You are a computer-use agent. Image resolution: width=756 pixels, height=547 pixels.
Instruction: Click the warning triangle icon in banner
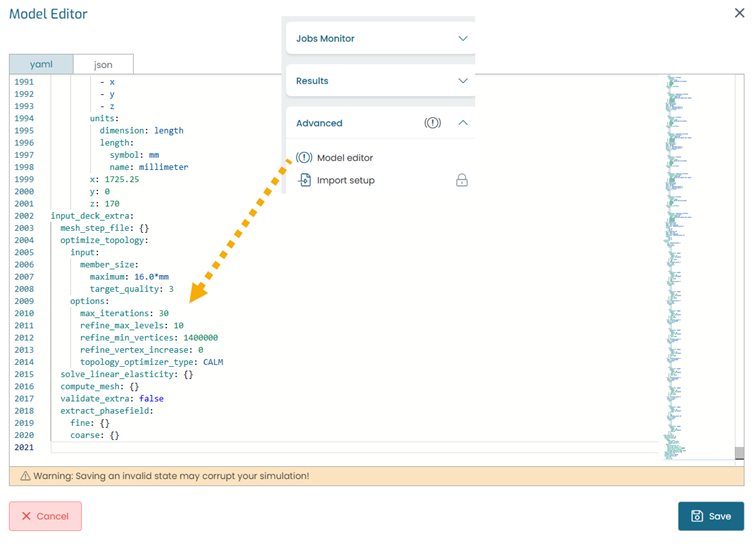click(x=25, y=476)
